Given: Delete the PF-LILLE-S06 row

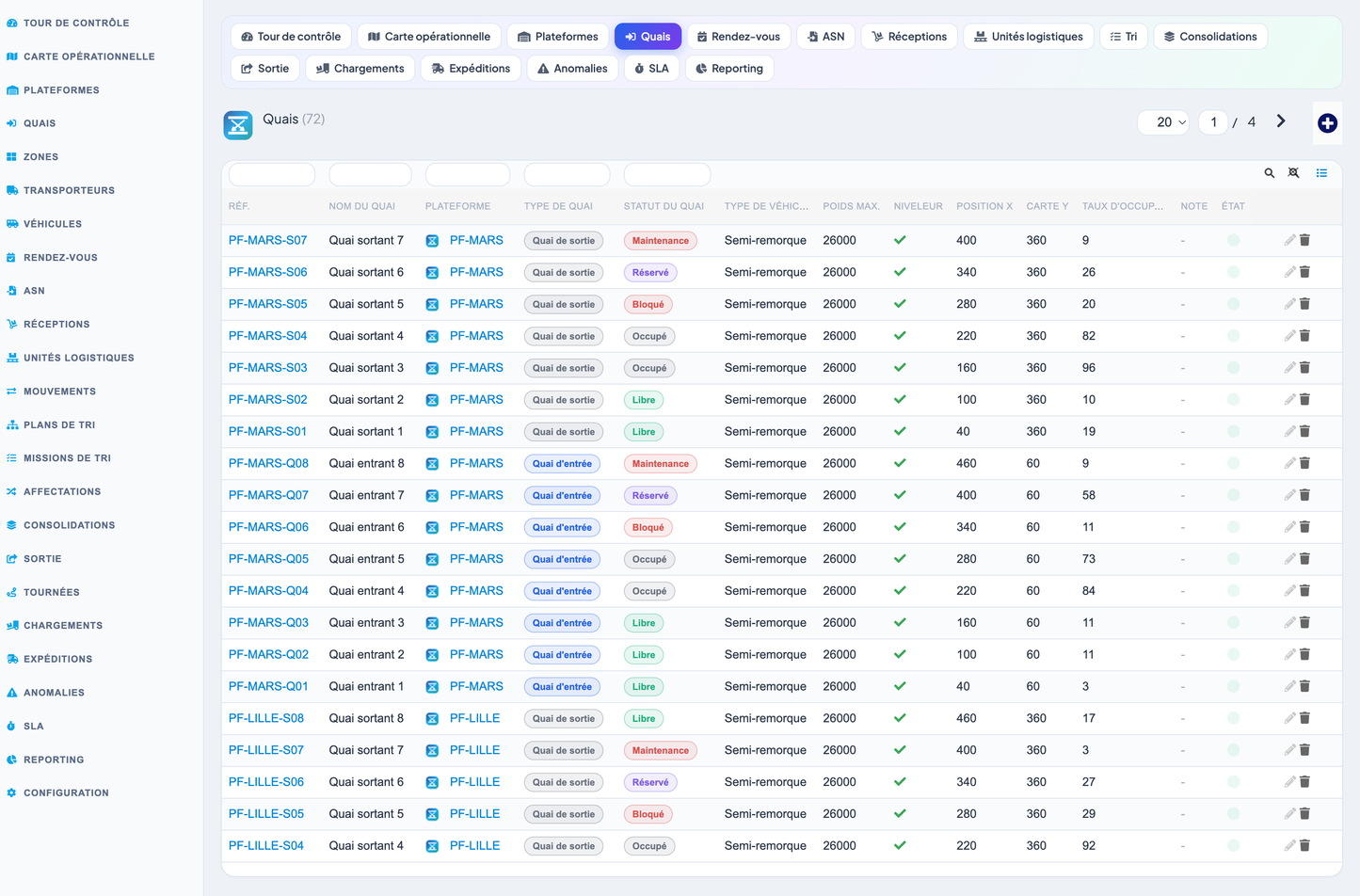Looking at the screenshot, I should tap(1305, 782).
